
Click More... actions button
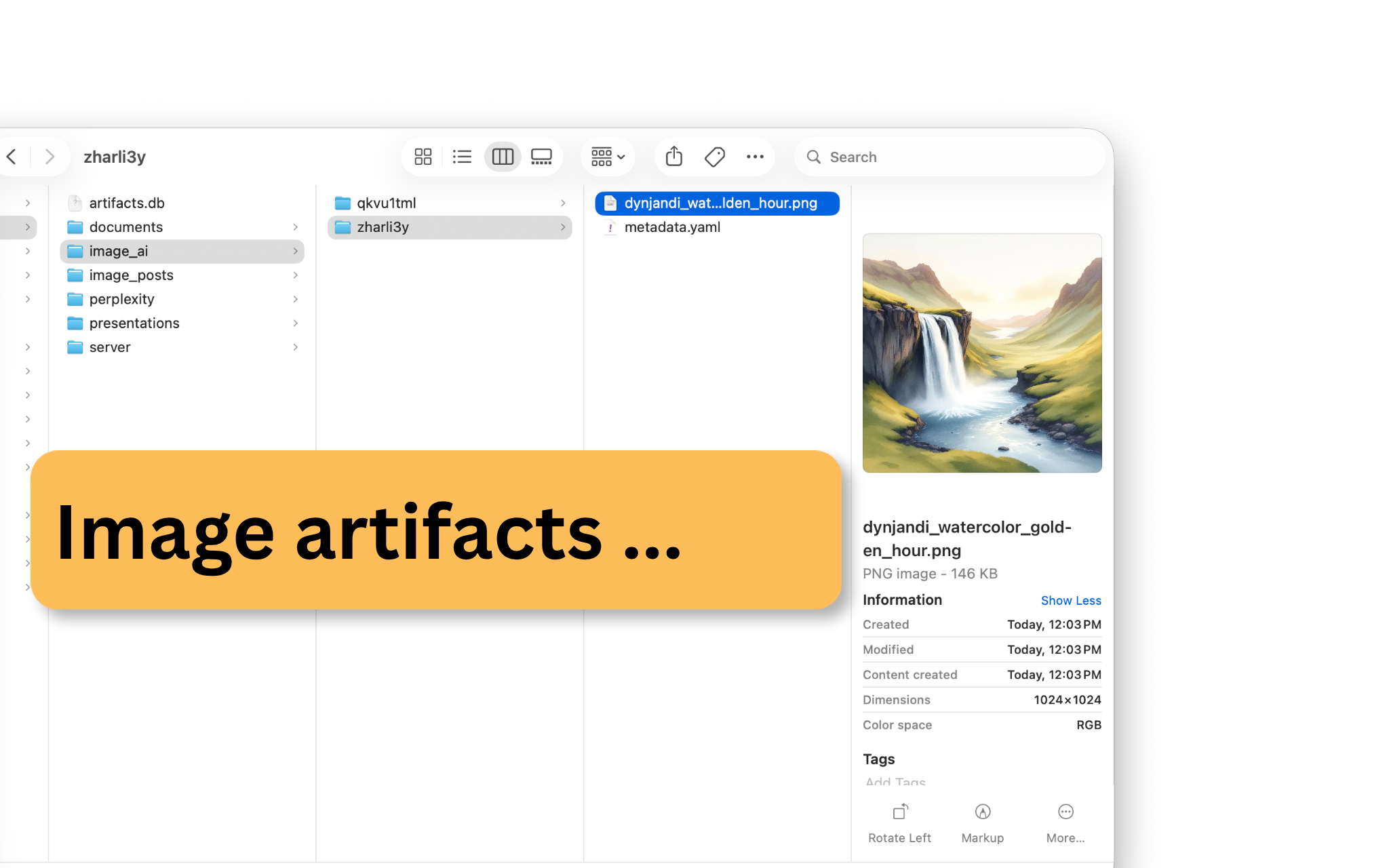pos(1065,823)
